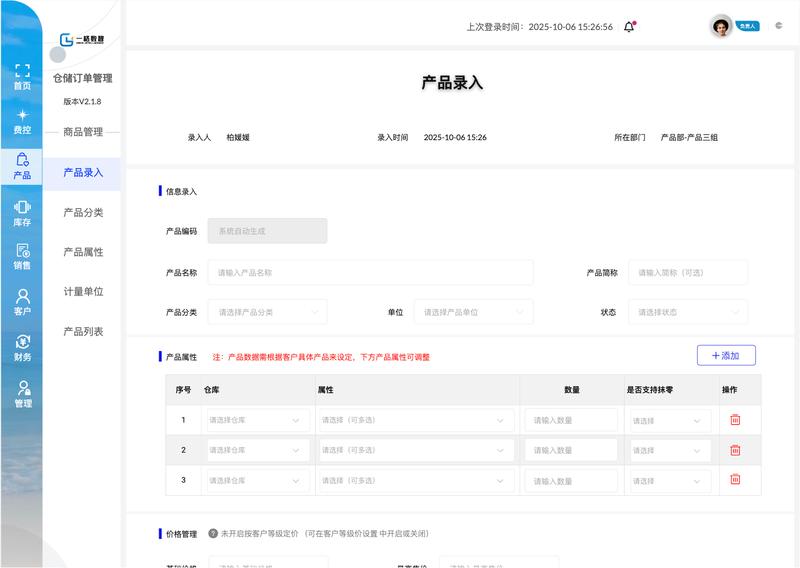Image resolution: width=800 pixels, height=568 pixels.
Task: Click the 仓储订单管理 title text
Action: [x=83, y=78]
